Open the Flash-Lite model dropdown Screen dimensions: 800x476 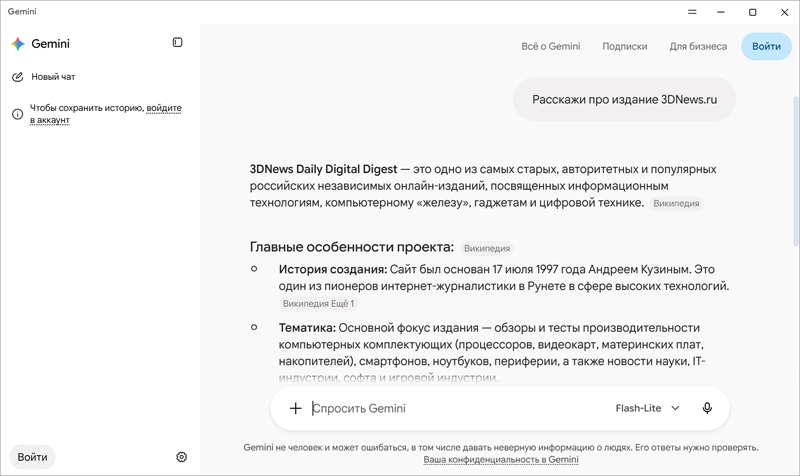(647, 408)
